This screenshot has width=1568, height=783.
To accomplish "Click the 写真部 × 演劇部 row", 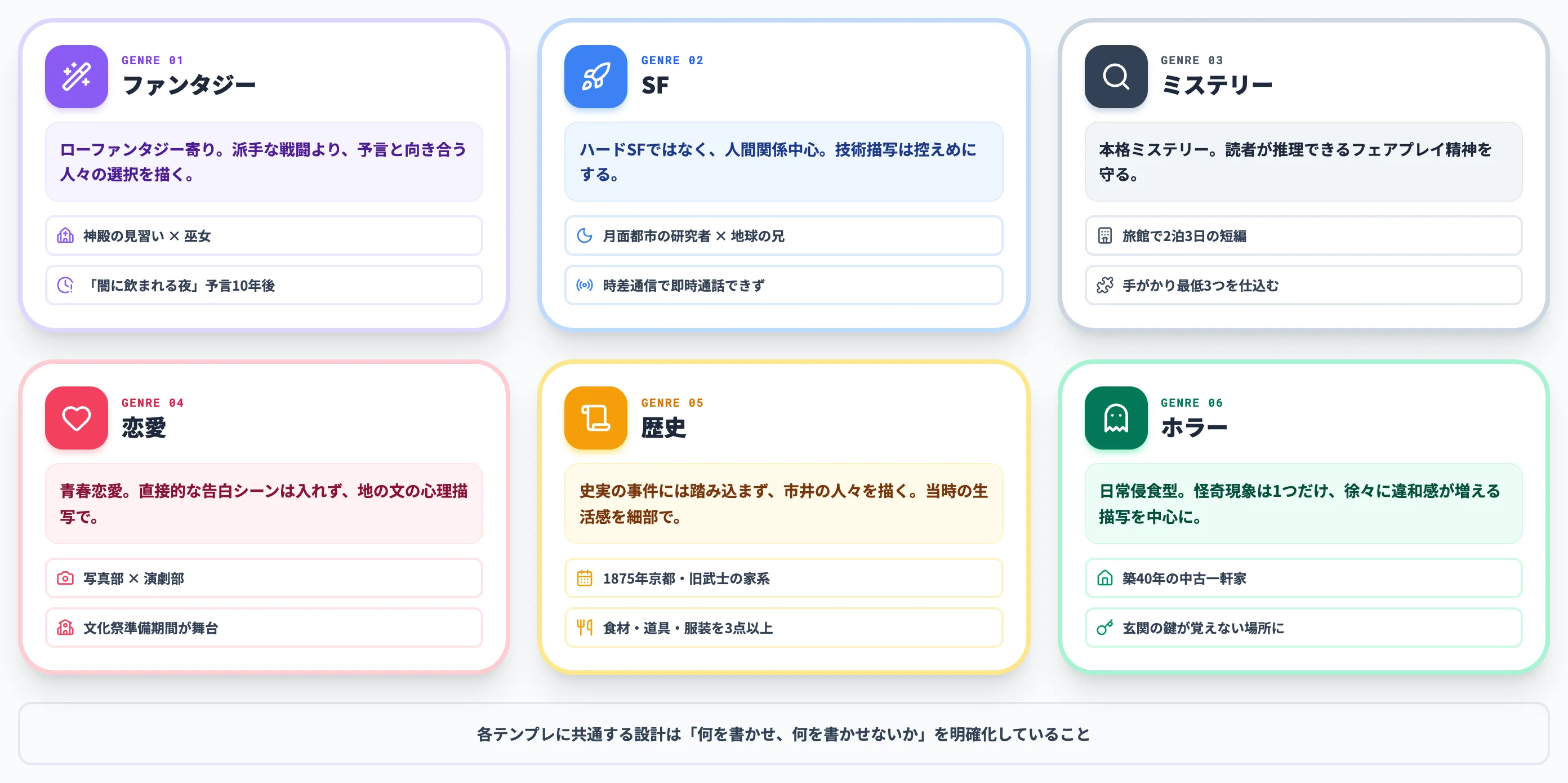I will coord(264,578).
